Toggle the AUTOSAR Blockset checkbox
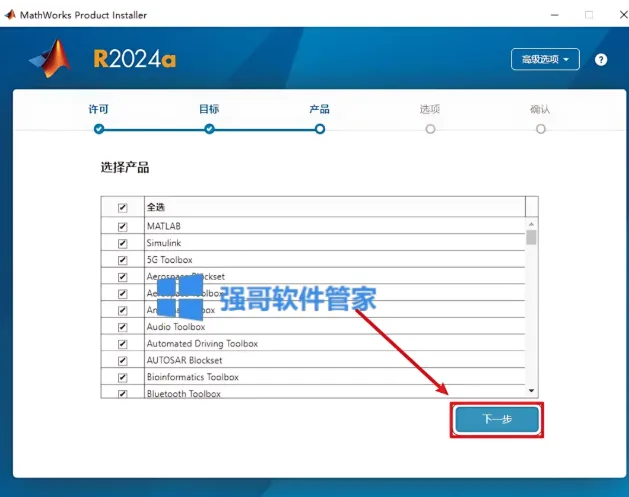 point(122,361)
